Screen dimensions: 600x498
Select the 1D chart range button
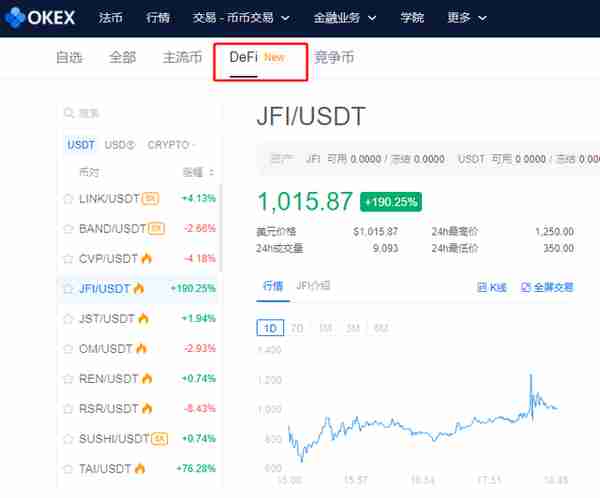tap(270, 328)
